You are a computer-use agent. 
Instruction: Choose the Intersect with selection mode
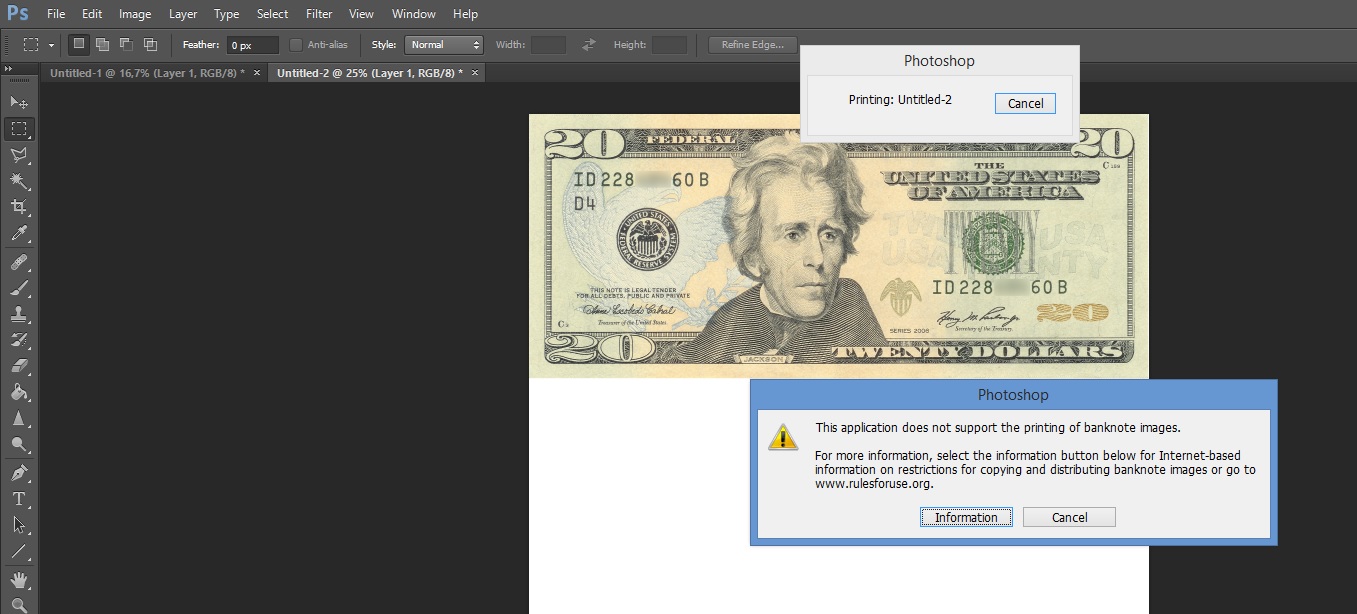[150, 45]
